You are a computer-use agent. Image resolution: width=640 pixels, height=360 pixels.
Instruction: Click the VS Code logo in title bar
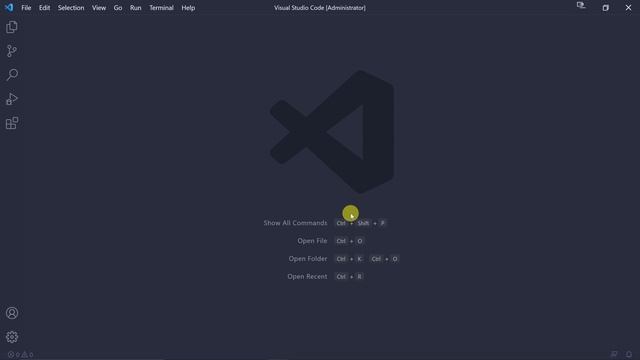pos(9,7)
